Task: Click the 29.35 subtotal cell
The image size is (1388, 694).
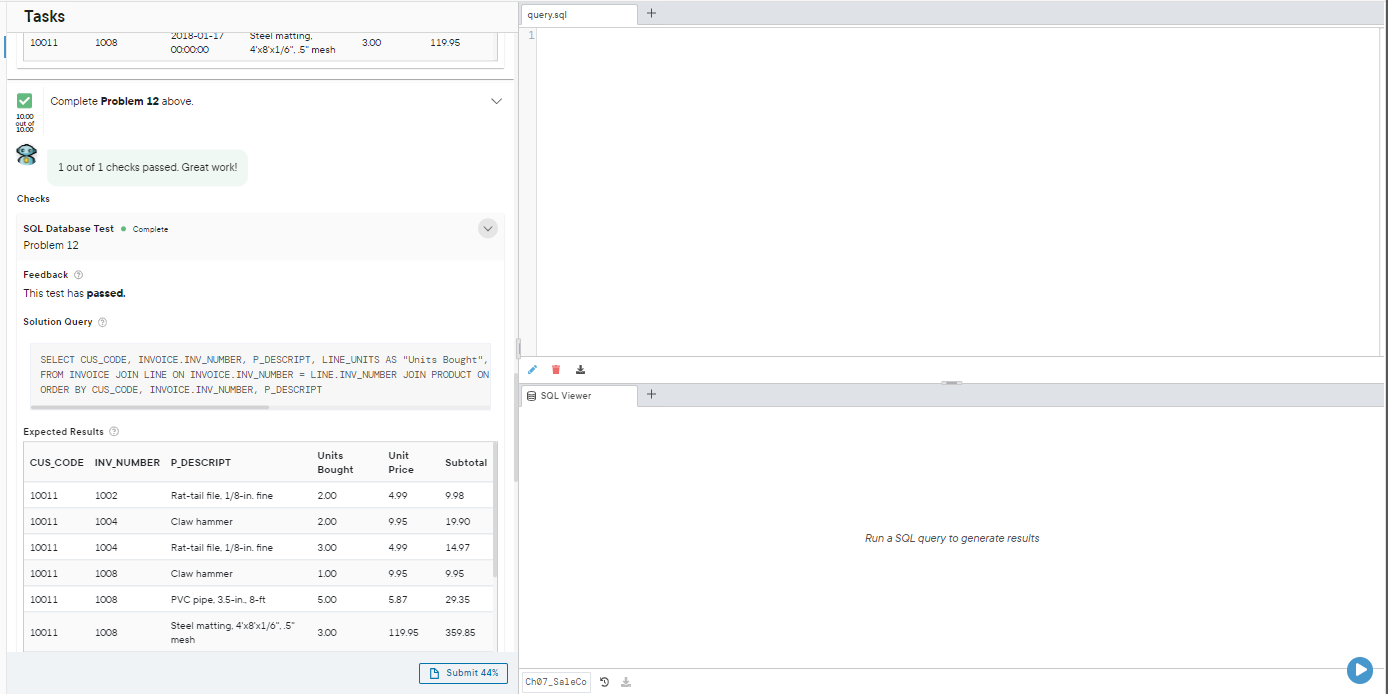Action: pyautogui.click(x=458, y=600)
